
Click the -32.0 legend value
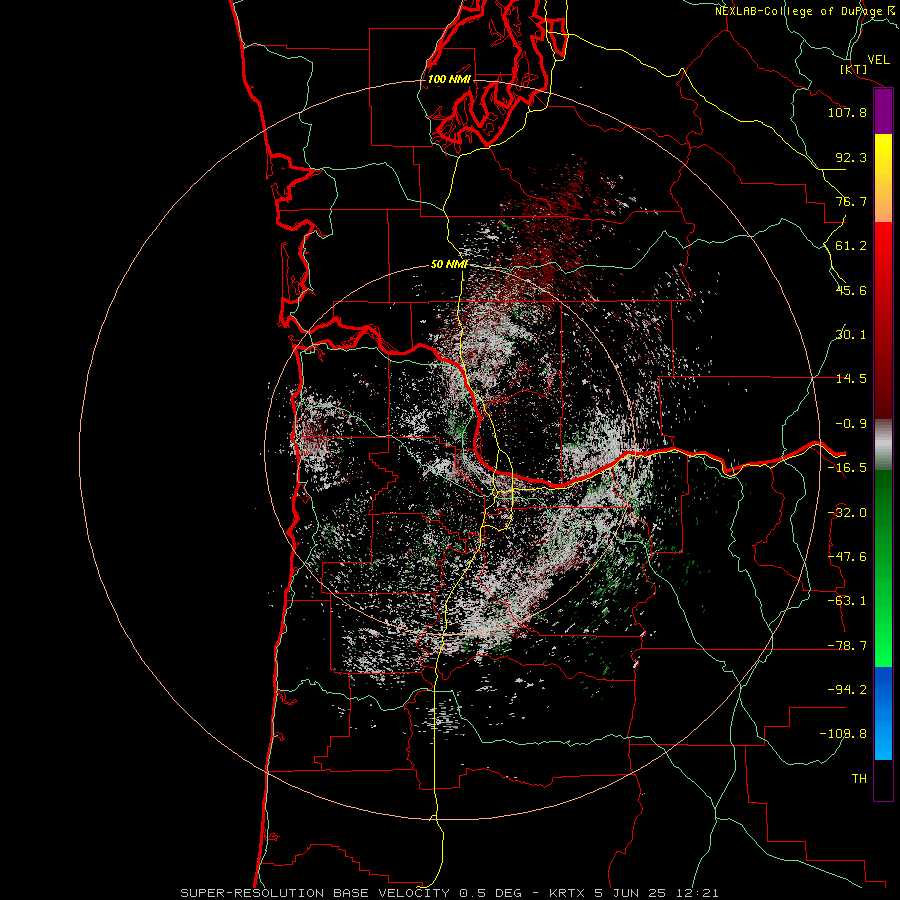coord(847,513)
